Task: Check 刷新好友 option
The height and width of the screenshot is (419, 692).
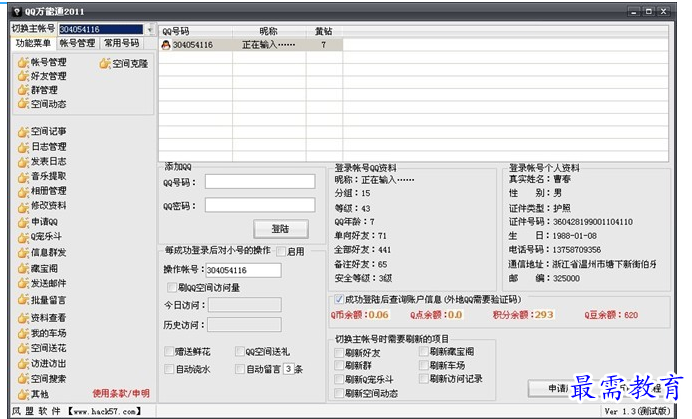Action: 338,353
